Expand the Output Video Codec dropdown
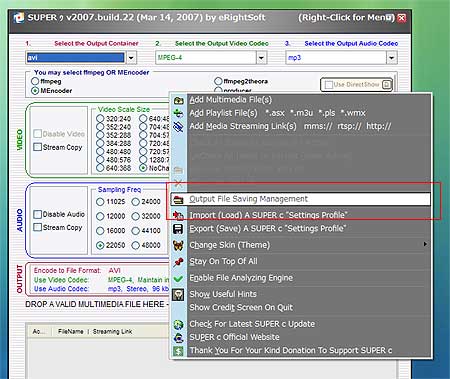Viewport: 450px width, 379px height. 261,58
